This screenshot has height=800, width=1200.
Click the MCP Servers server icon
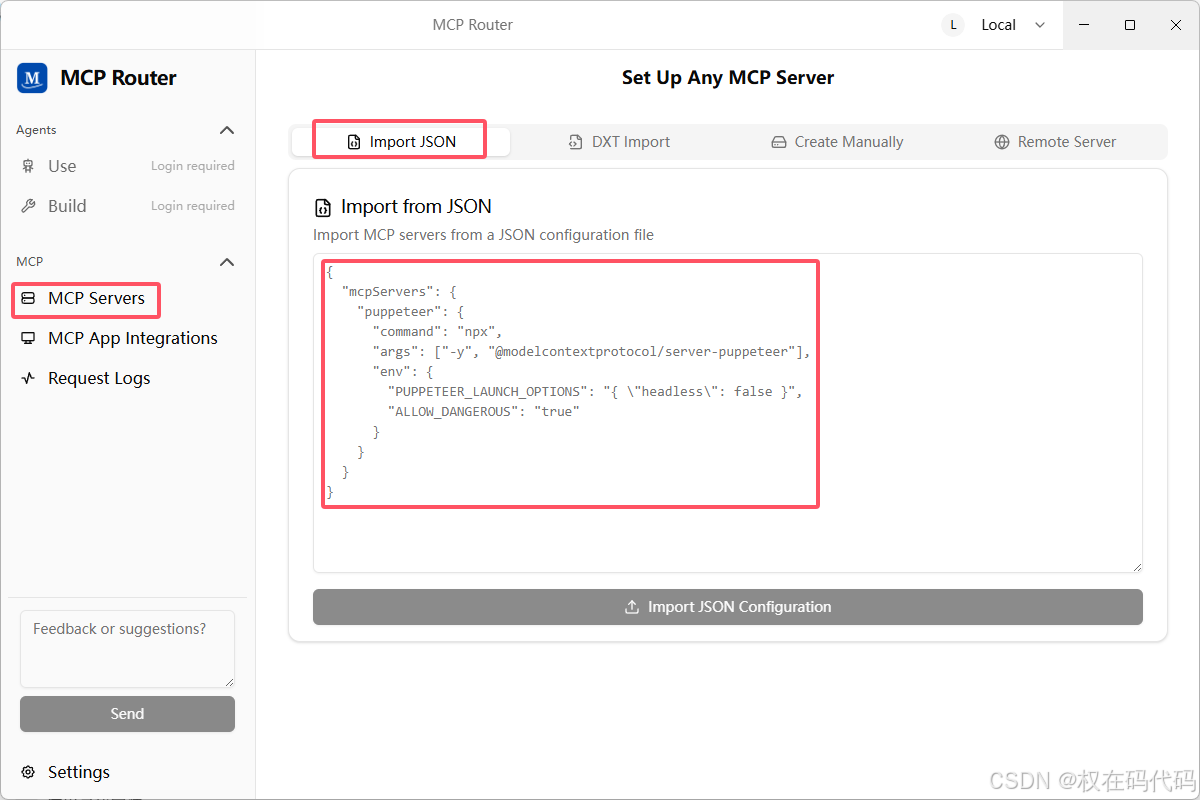click(28, 298)
